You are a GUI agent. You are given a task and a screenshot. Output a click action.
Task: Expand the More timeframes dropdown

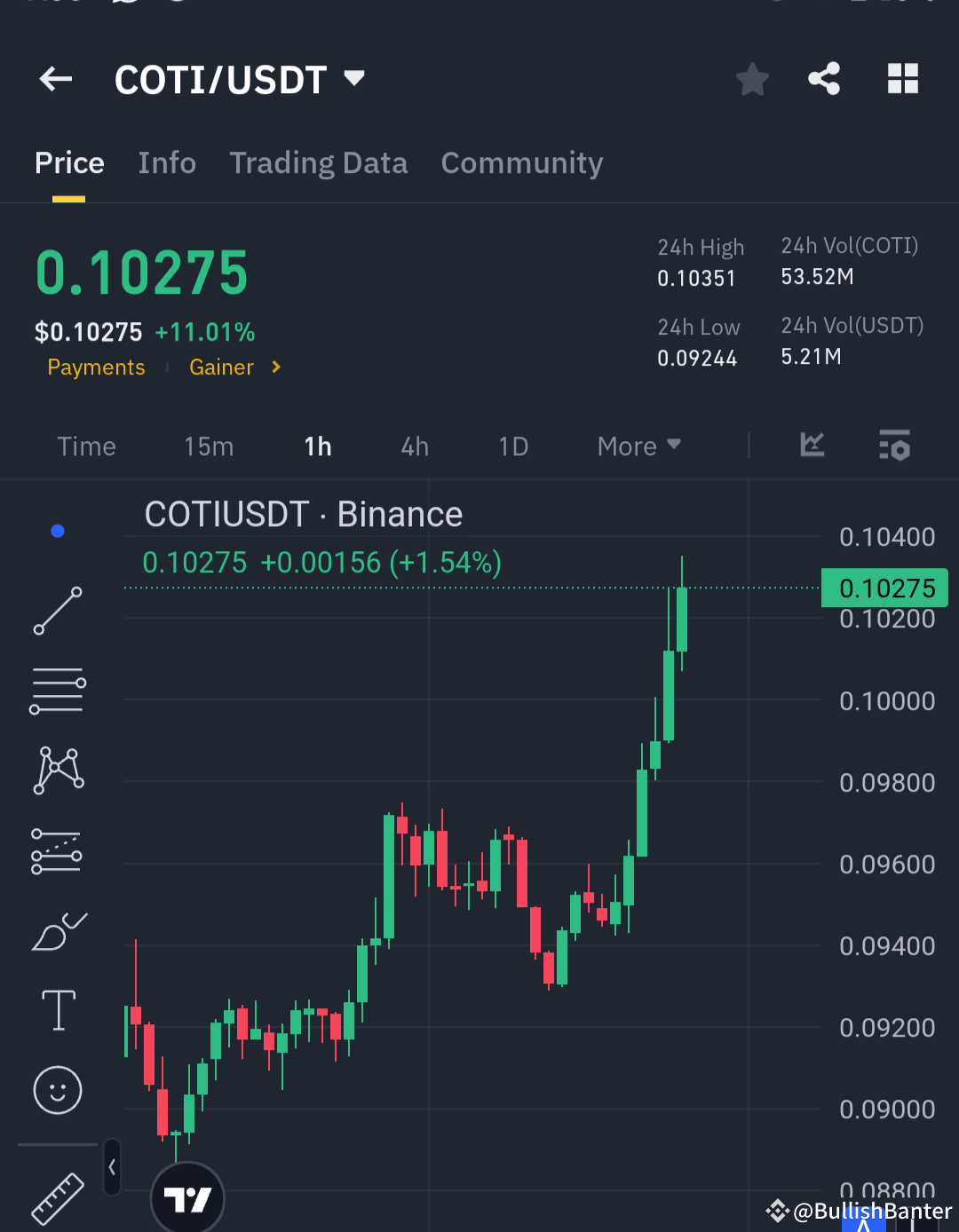coord(638,446)
